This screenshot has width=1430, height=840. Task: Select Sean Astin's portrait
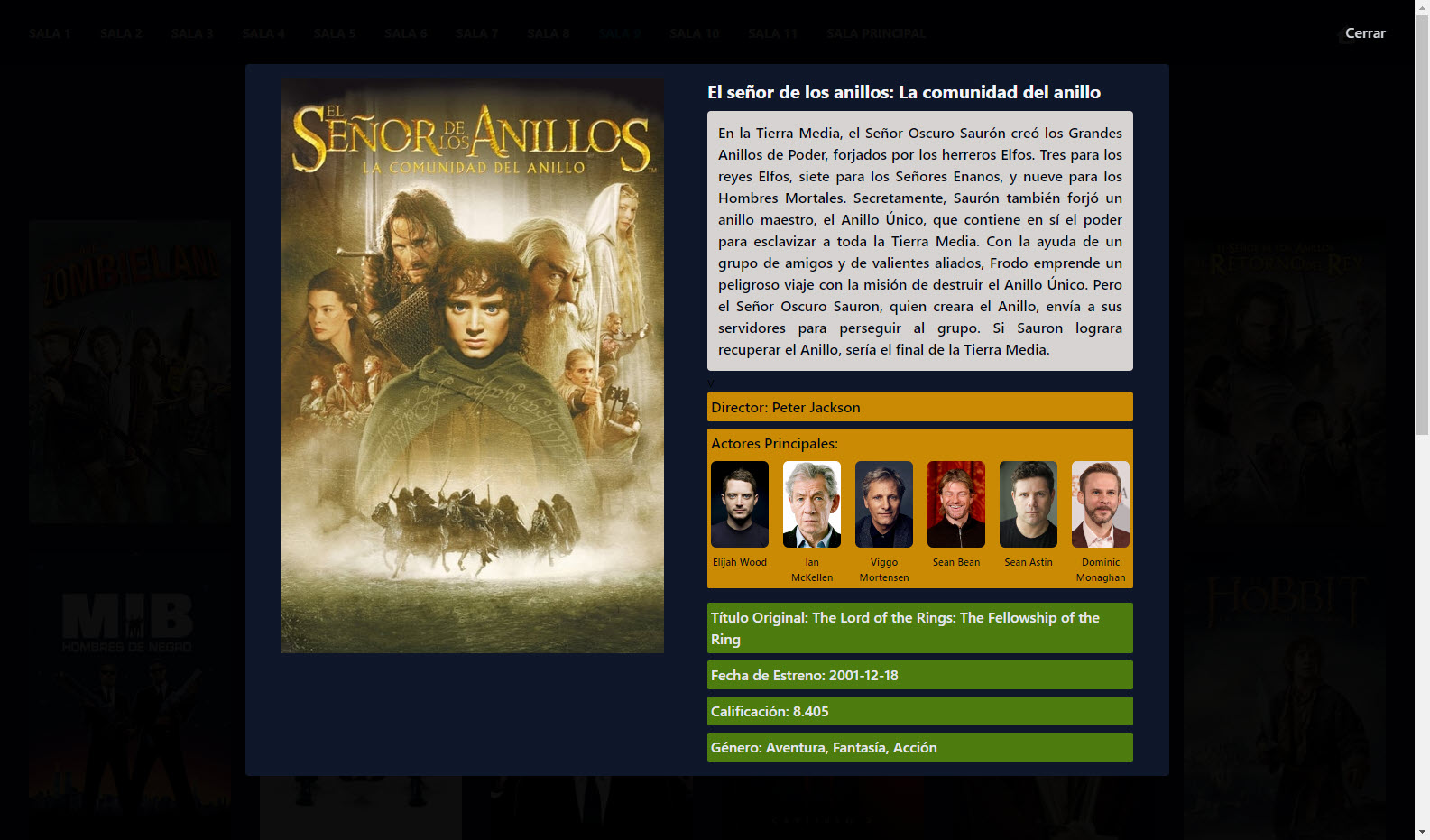[1028, 504]
